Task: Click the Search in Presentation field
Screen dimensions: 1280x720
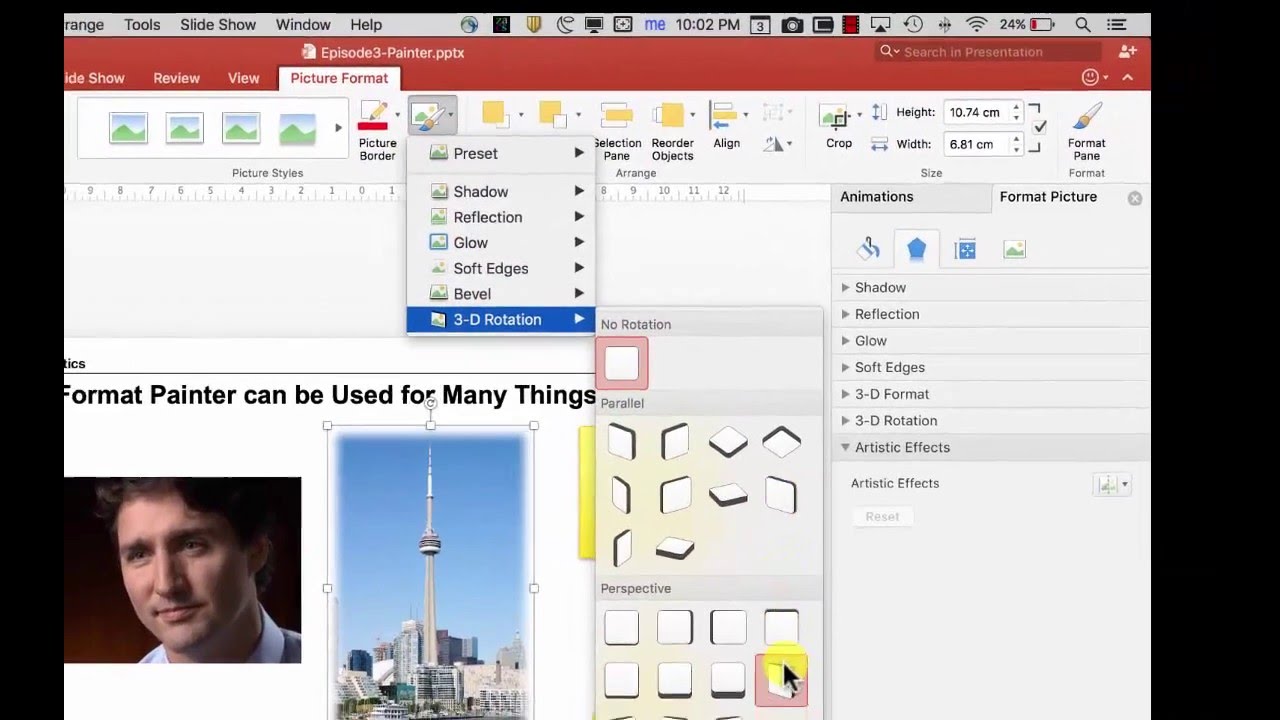Action: tap(990, 52)
